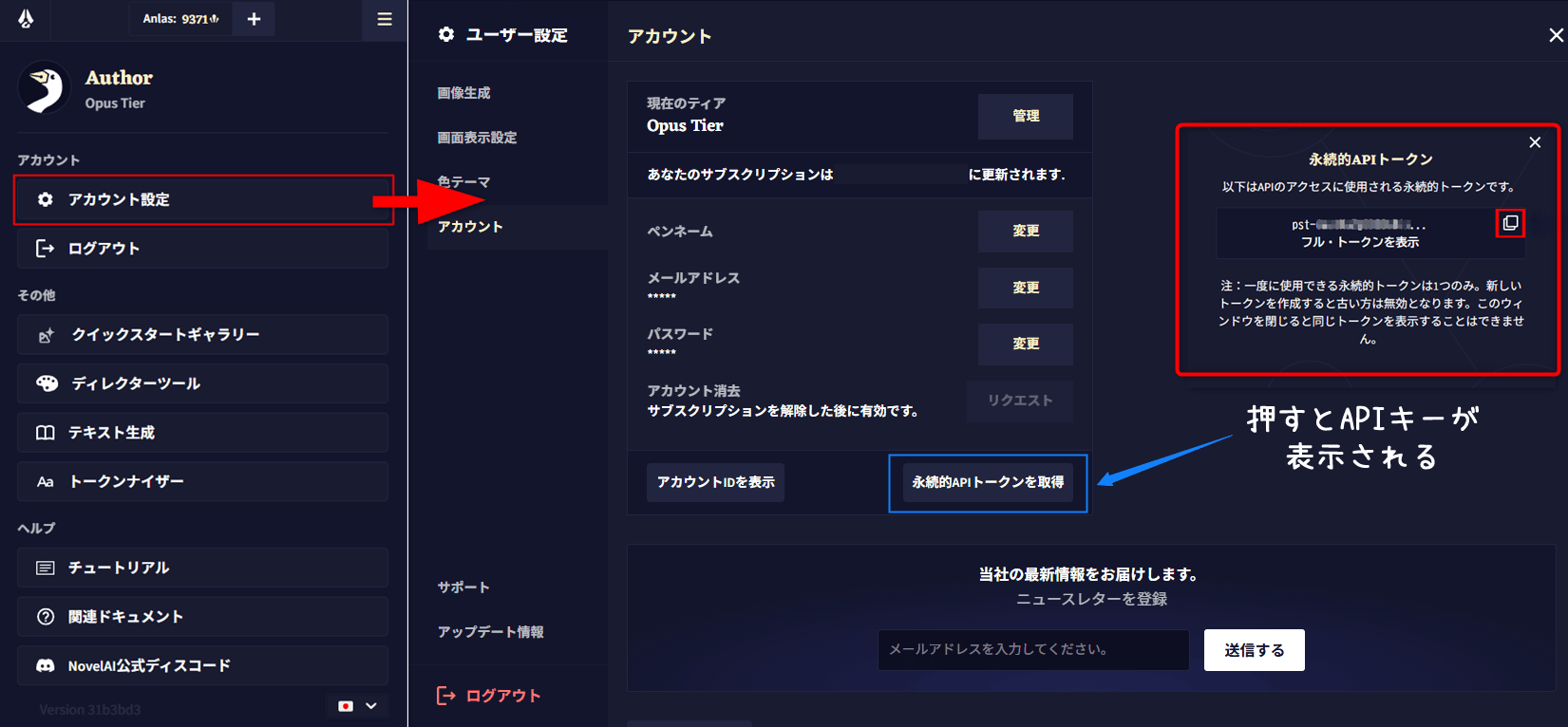Click 永続的APIトークンを取得 button
The image size is (1568, 727).
988,482
